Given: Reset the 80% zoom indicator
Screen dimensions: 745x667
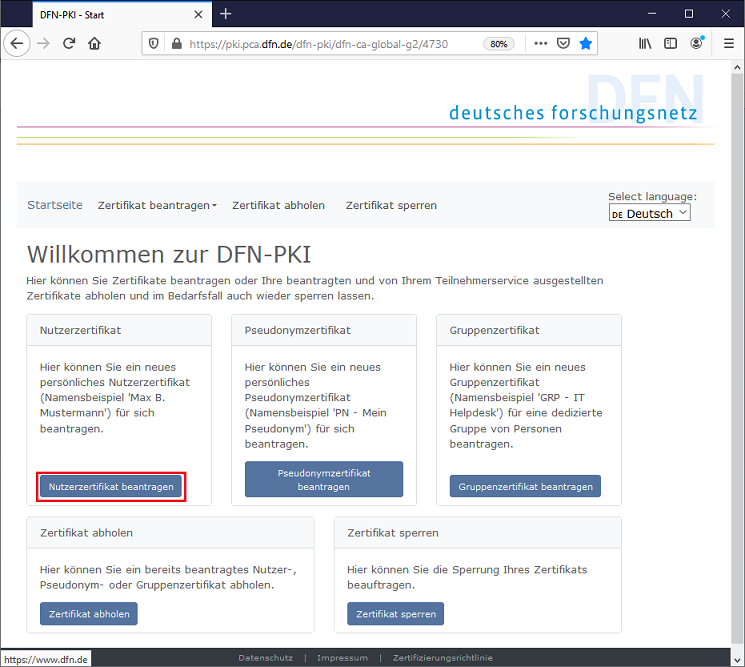Looking at the screenshot, I should pos(499,44).
